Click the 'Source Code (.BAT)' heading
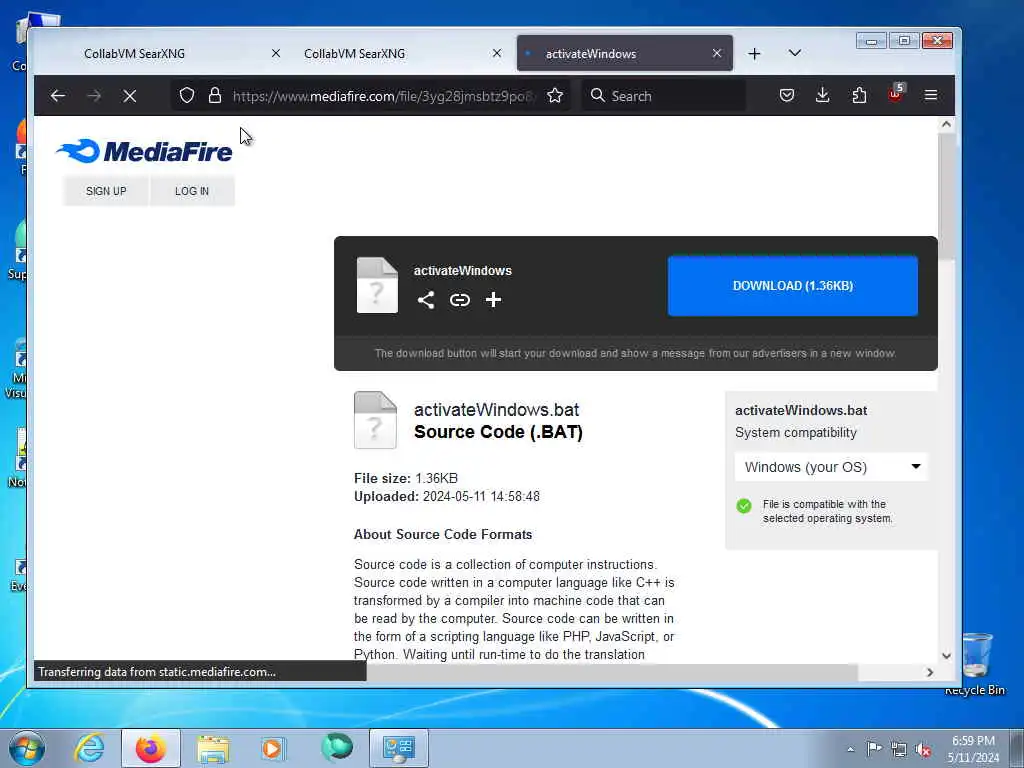The width and height of the screenshot is (1024, 768). 498,432
